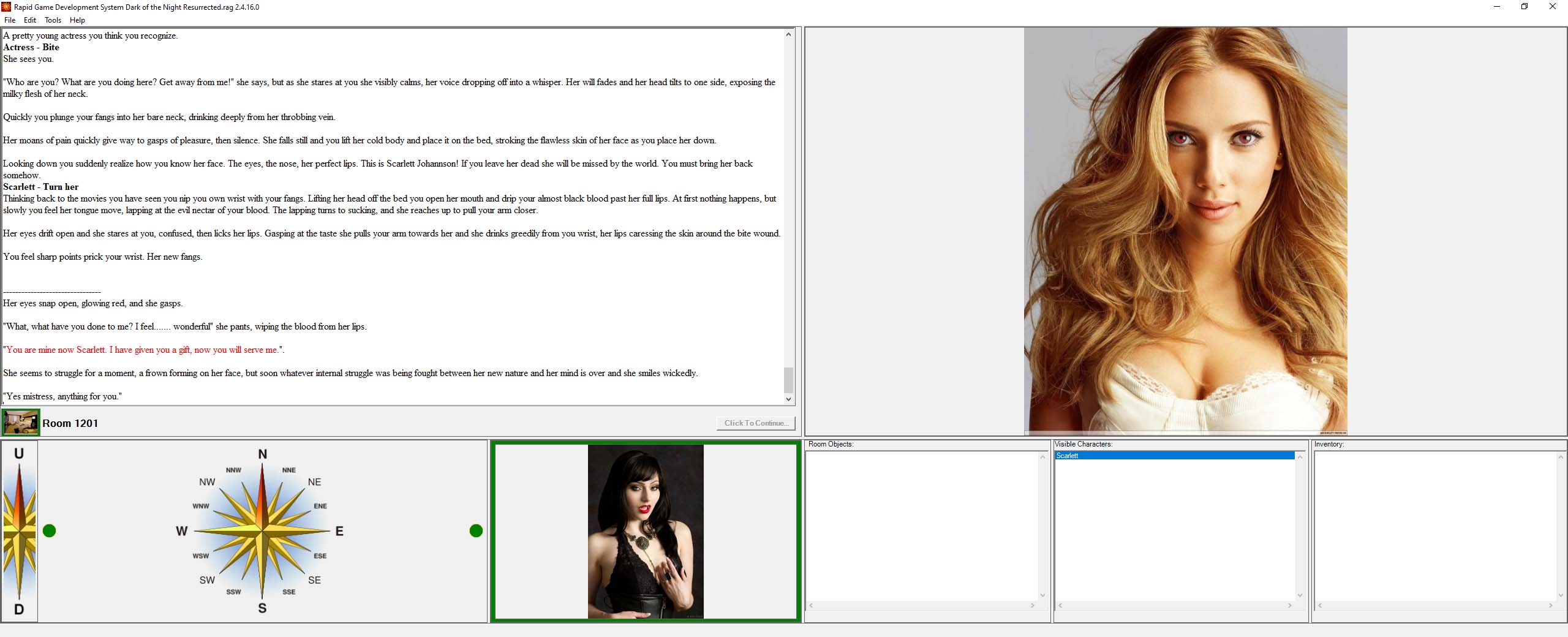This screenshot has width=1568, height=637.
Task: Open the File menu
Action: [x=10, y=20]
